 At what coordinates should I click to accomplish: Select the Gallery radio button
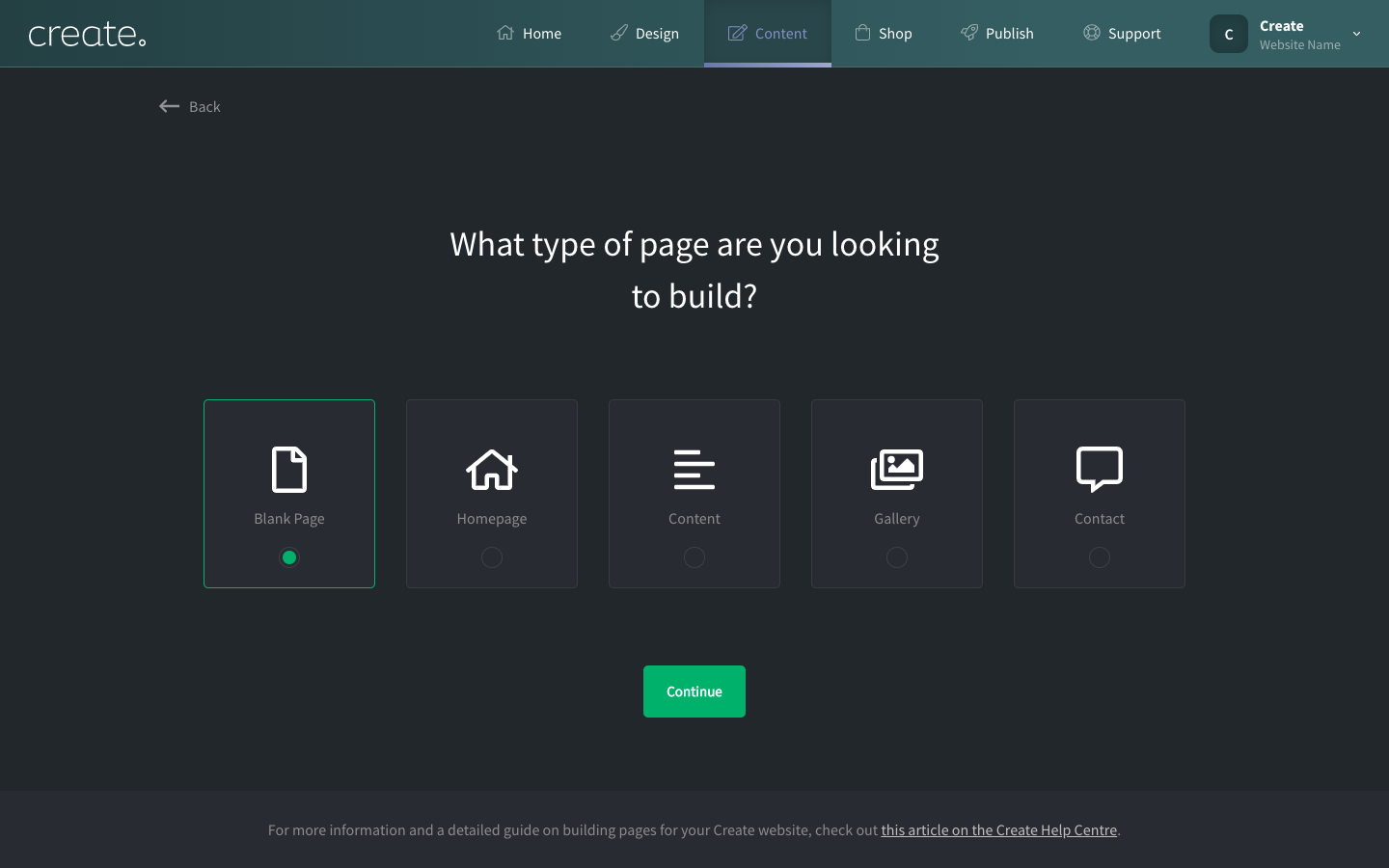897,557
